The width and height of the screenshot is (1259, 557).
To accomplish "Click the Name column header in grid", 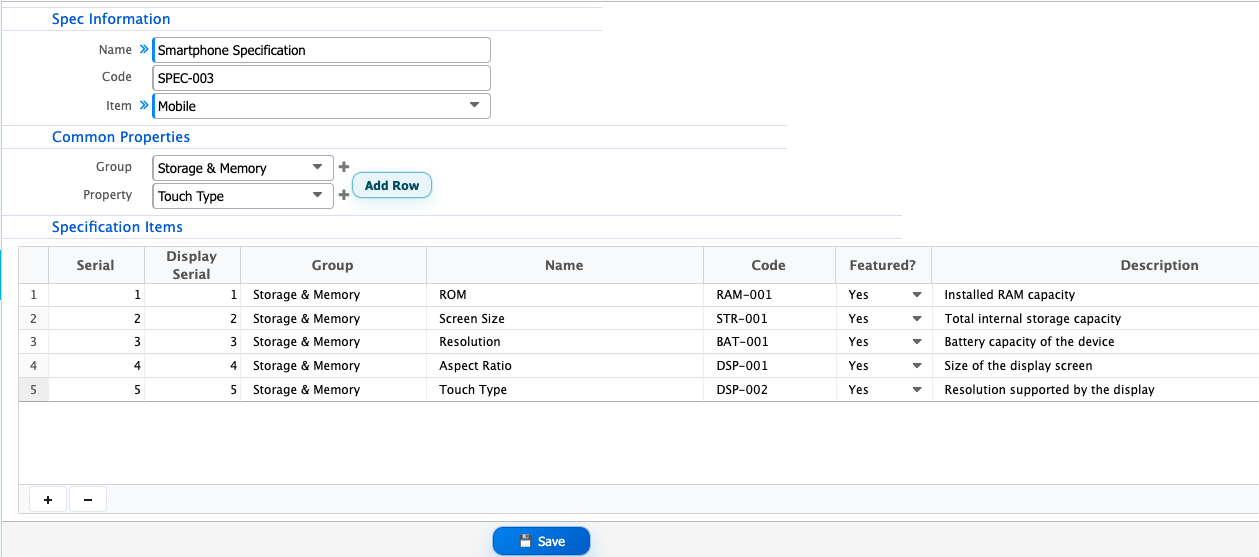I will pyautogui.click(x=564, y=265).
